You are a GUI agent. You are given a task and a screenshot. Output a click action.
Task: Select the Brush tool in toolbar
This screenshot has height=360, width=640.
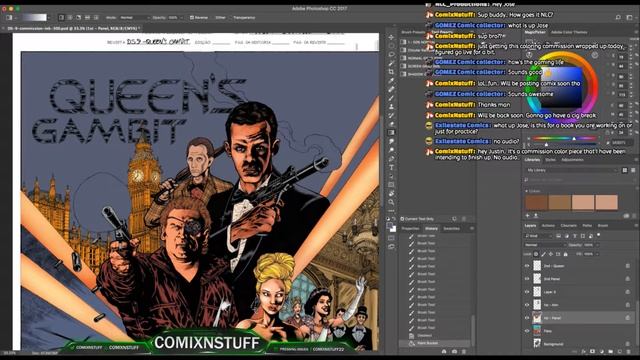click(x=391, y=98)
